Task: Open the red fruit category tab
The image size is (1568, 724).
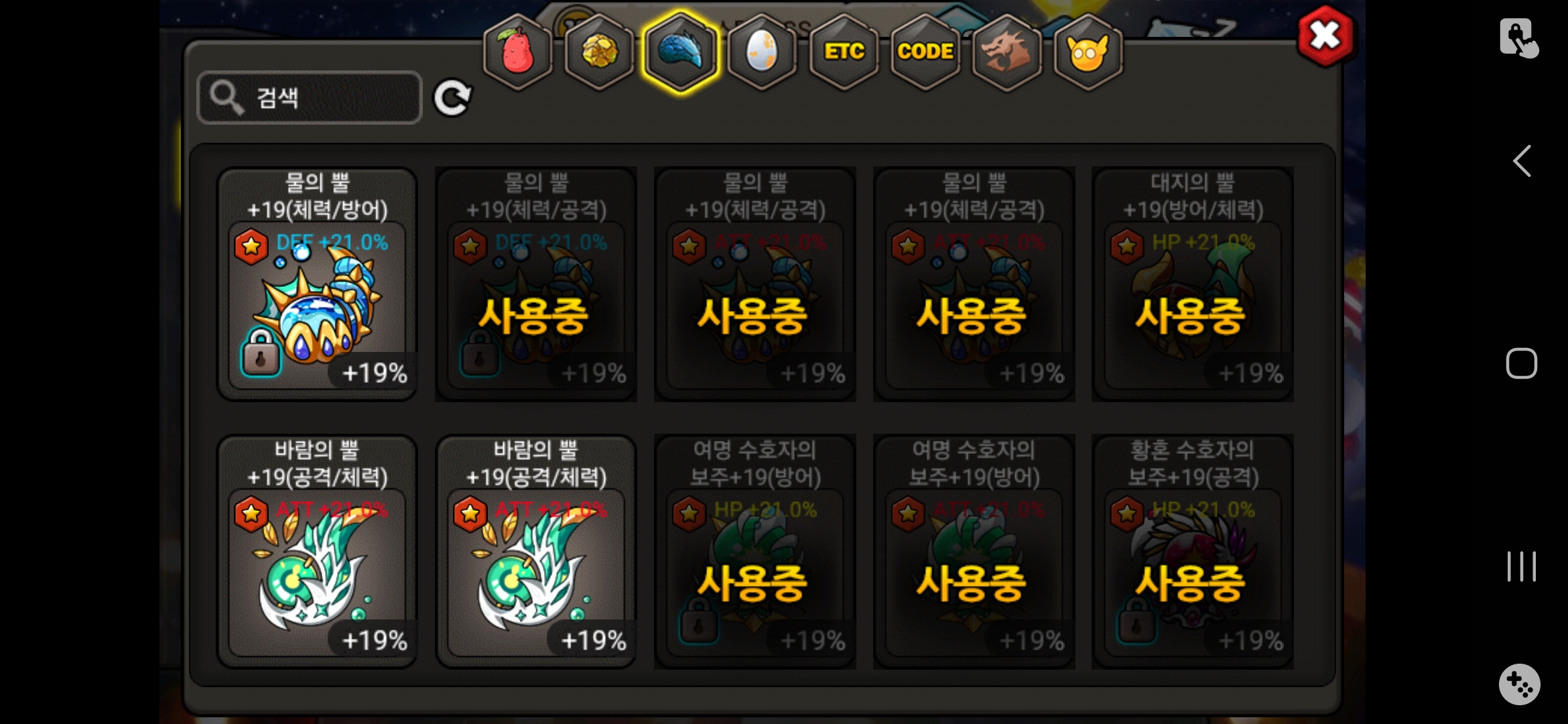Action: pos(517,52)
